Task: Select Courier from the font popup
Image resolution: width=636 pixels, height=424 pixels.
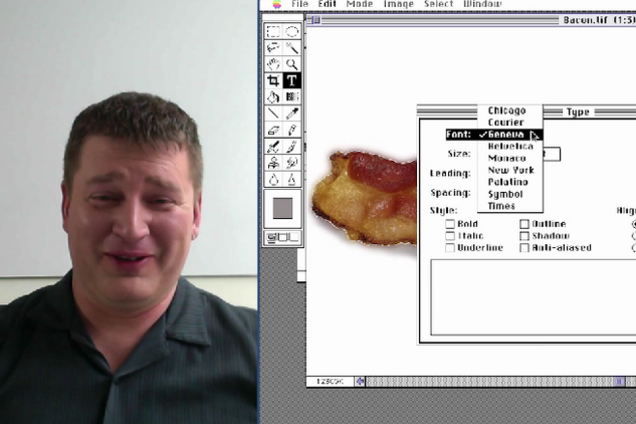Action: coord(505,123)
